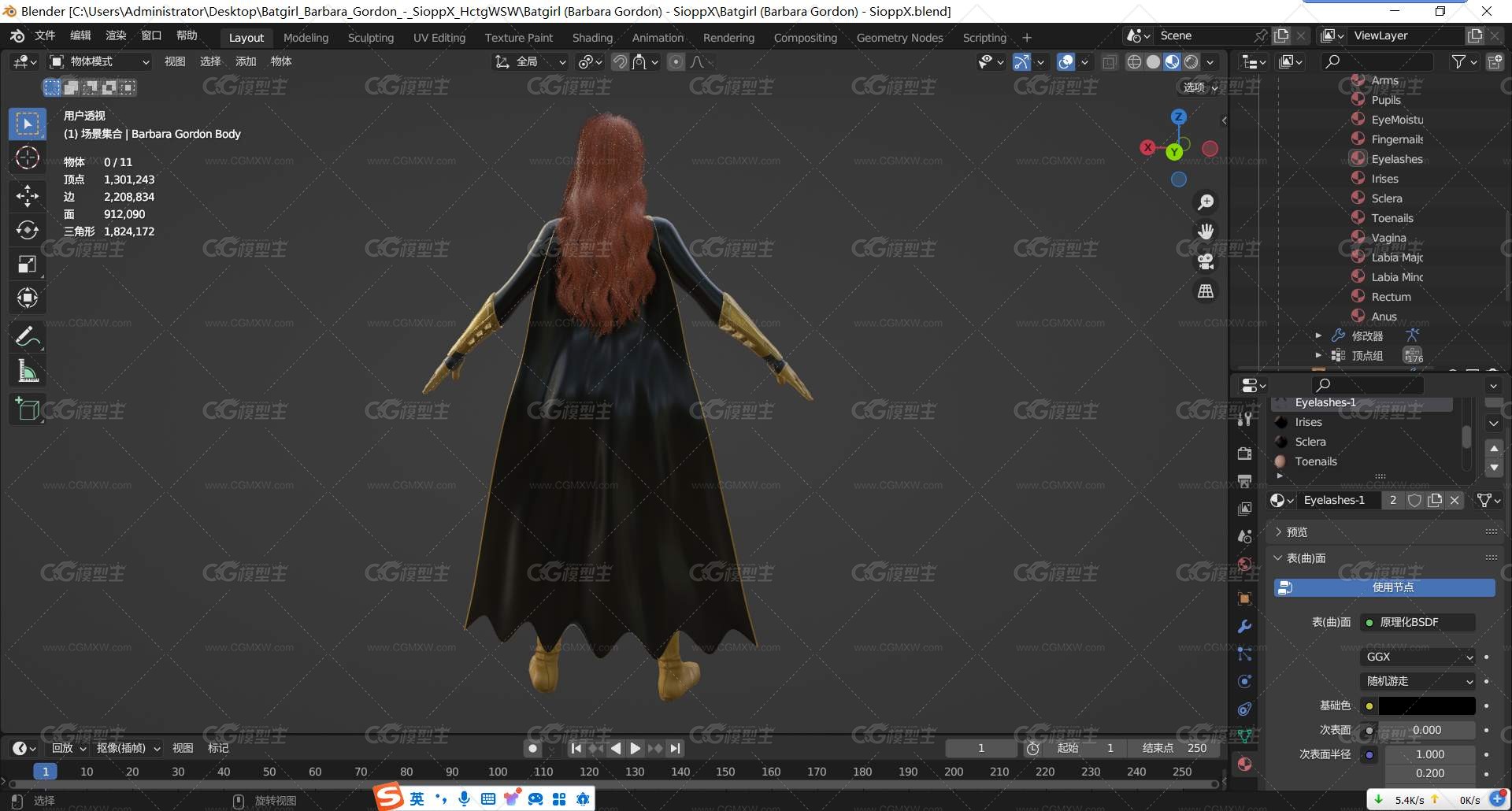Open the Tool properties tab
Viewport: 1512px width, 811px height.
[x=1244, y=419]
